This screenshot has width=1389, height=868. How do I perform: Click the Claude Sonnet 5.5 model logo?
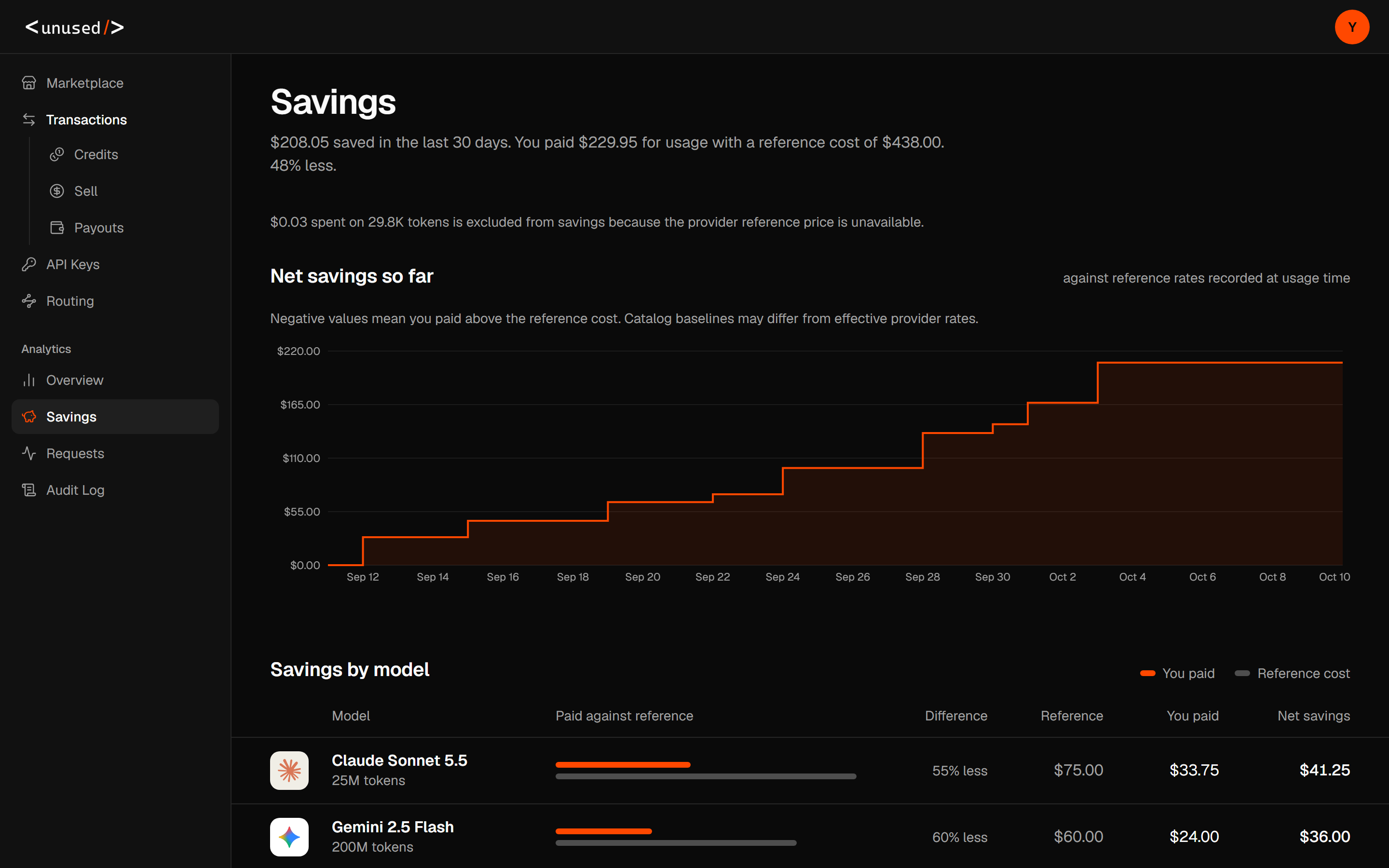(x=289, y=771)
